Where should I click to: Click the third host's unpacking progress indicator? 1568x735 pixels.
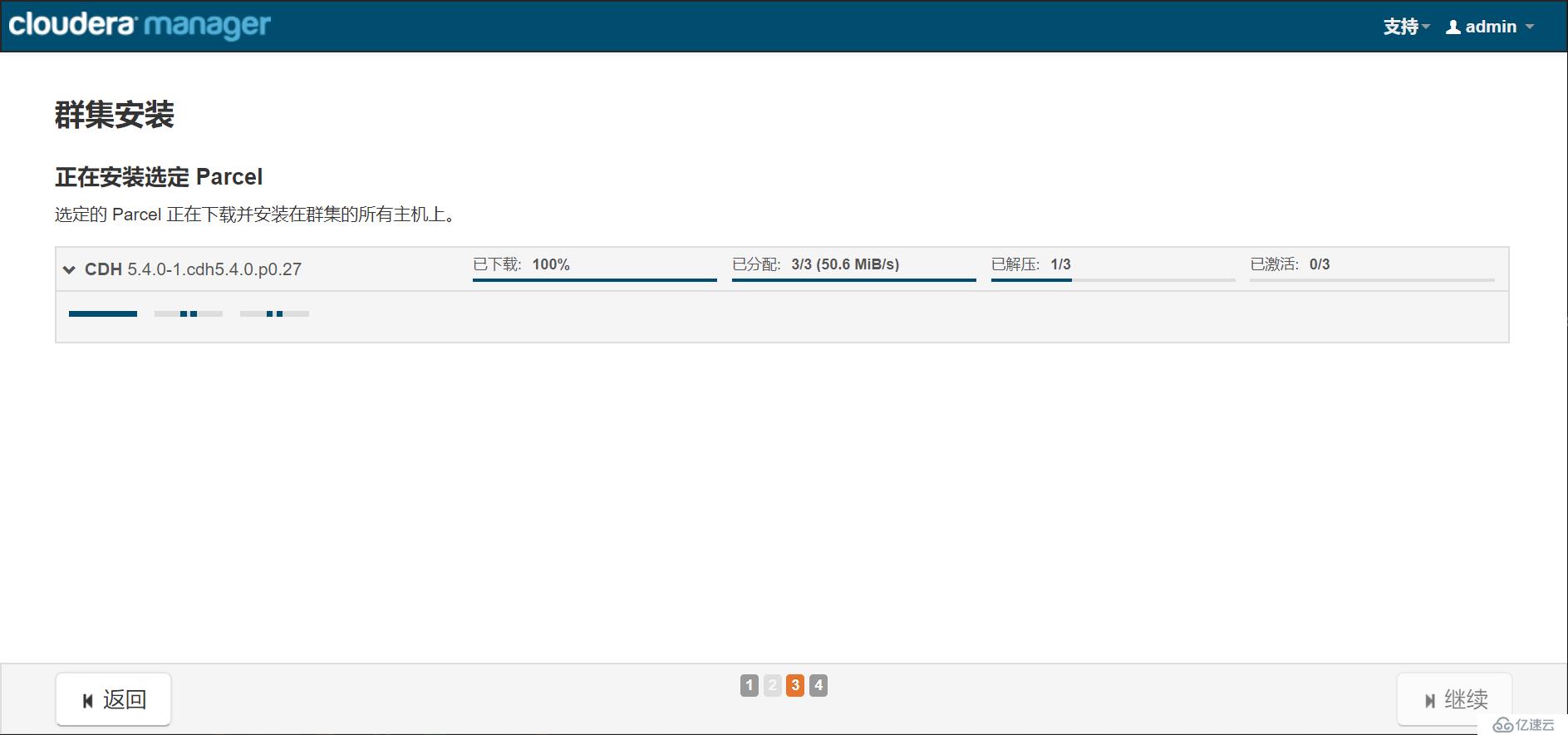coord(274,313)
